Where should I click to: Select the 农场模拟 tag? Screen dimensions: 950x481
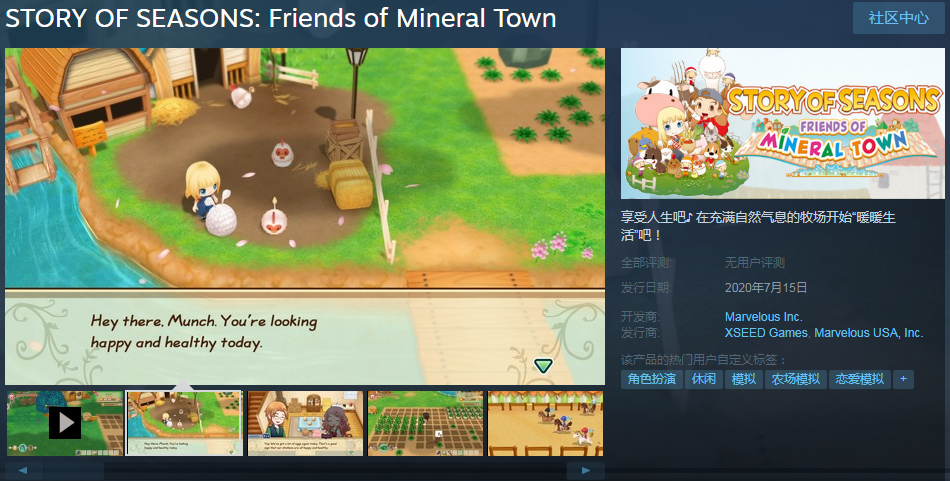[796, 379]
